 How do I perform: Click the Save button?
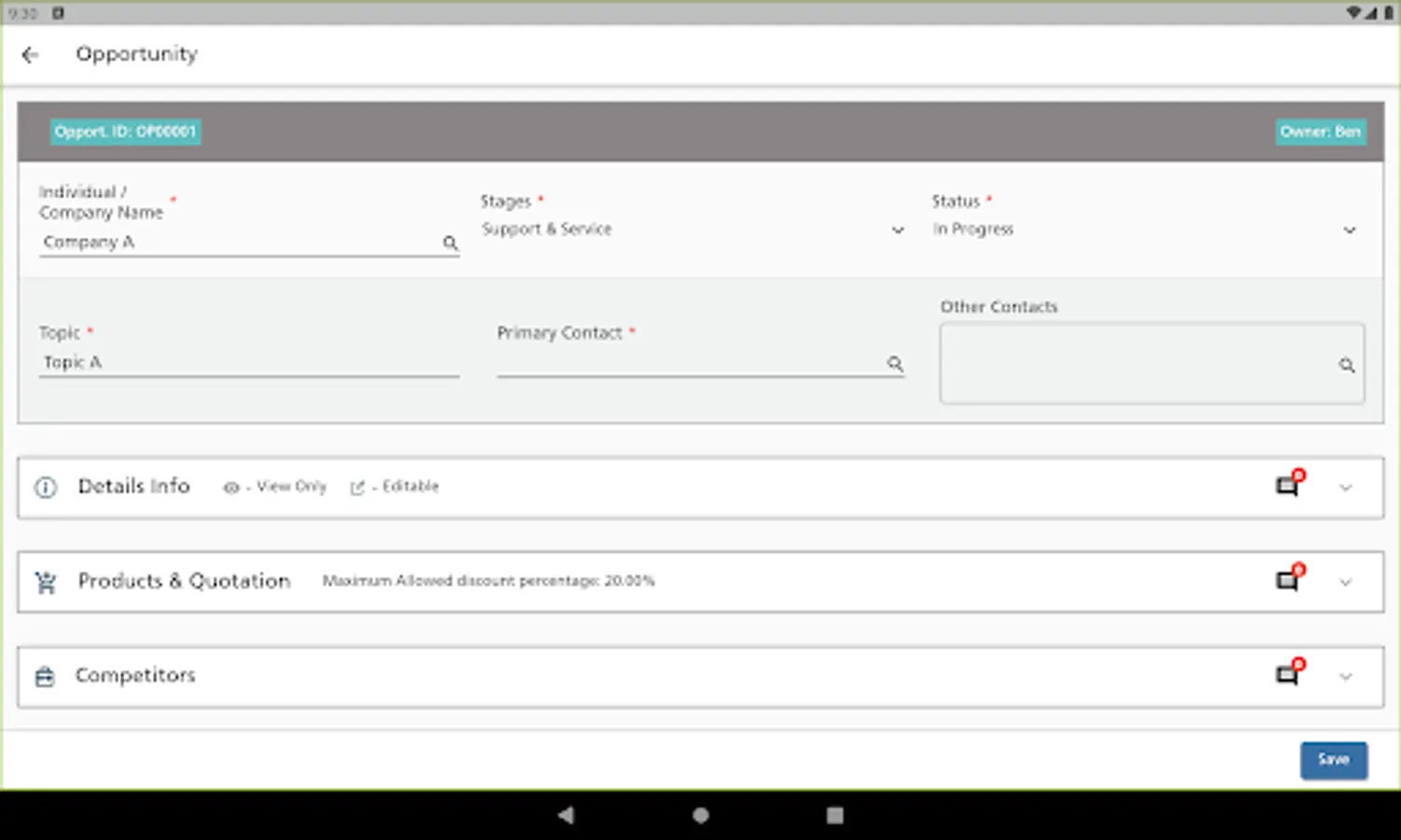(1334, 760)
